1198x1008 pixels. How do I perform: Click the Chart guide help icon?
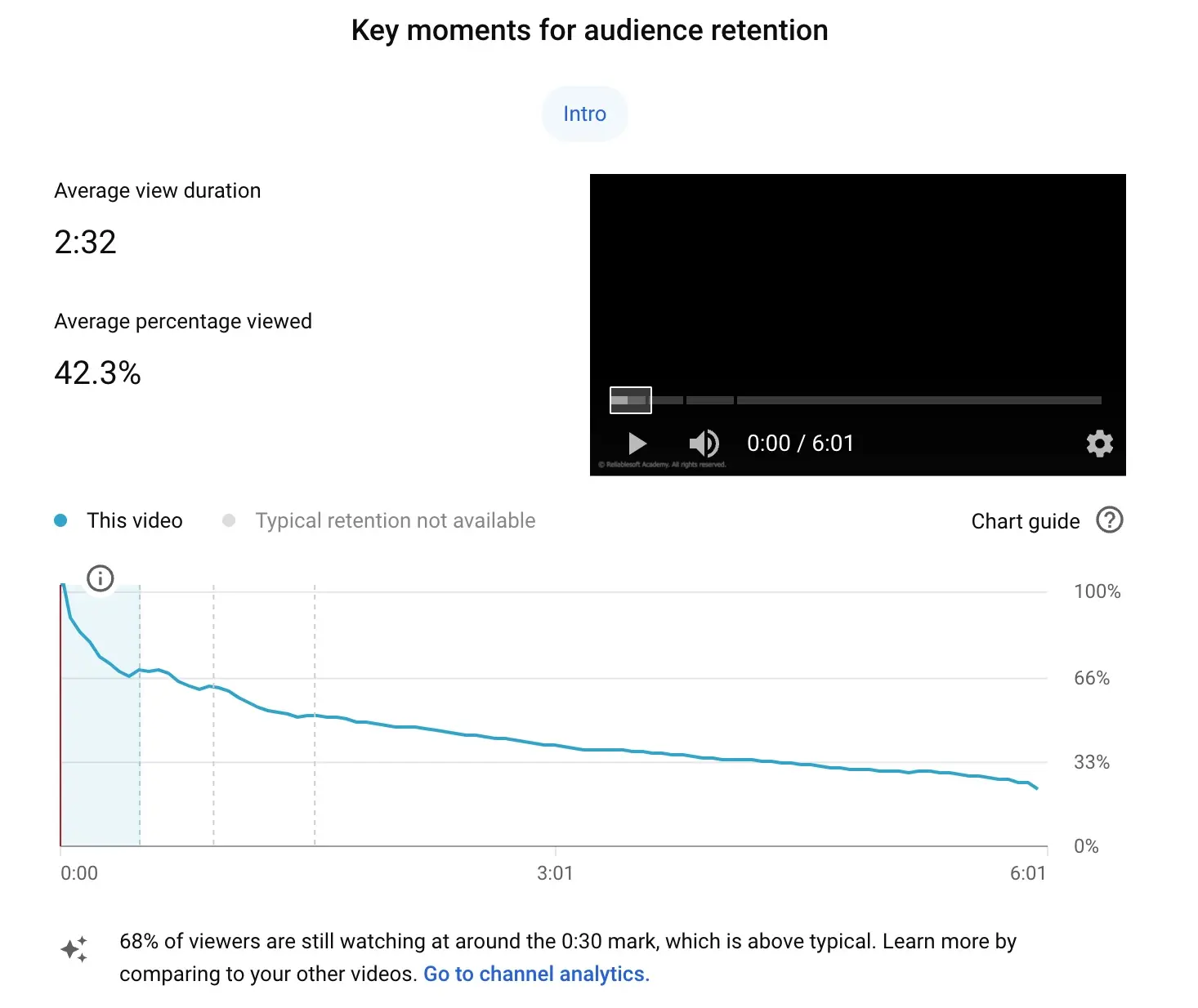1109,520
